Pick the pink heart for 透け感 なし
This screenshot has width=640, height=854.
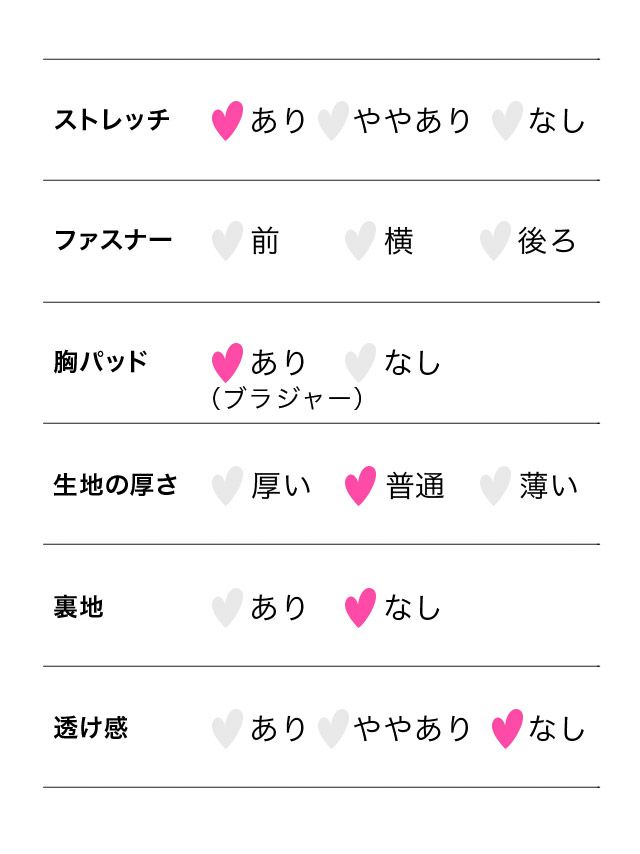pos(507,729)
